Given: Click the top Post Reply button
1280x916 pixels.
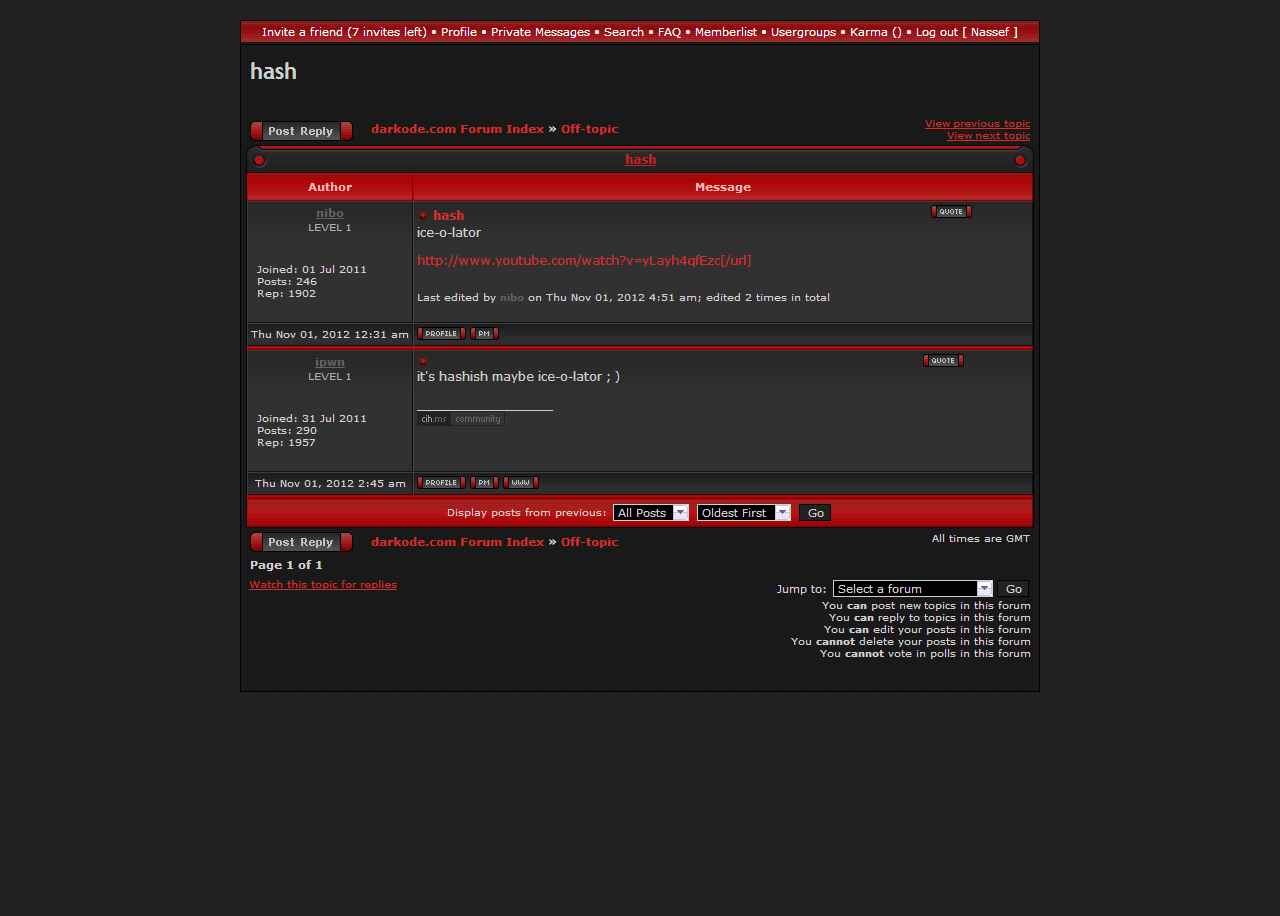Looking at the screenshot, I should [x=301, y=131].
